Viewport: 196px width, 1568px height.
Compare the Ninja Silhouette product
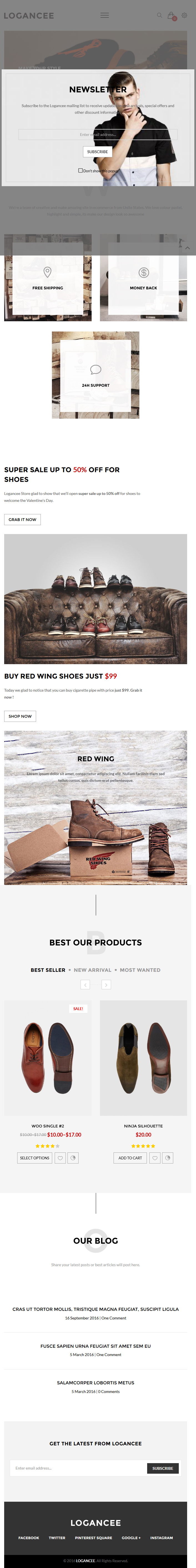[168, 1158]
